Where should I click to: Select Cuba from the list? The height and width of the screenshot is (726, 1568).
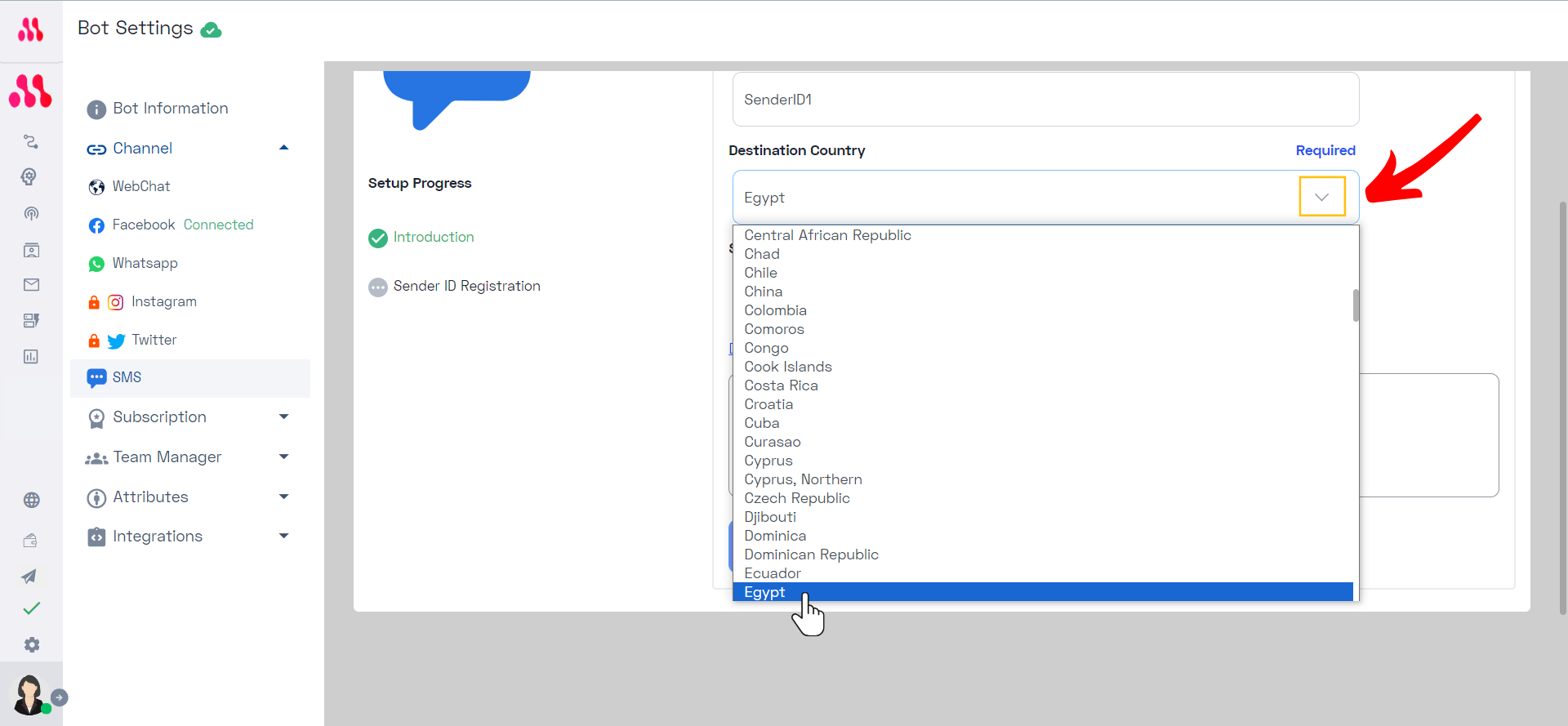1043,423
